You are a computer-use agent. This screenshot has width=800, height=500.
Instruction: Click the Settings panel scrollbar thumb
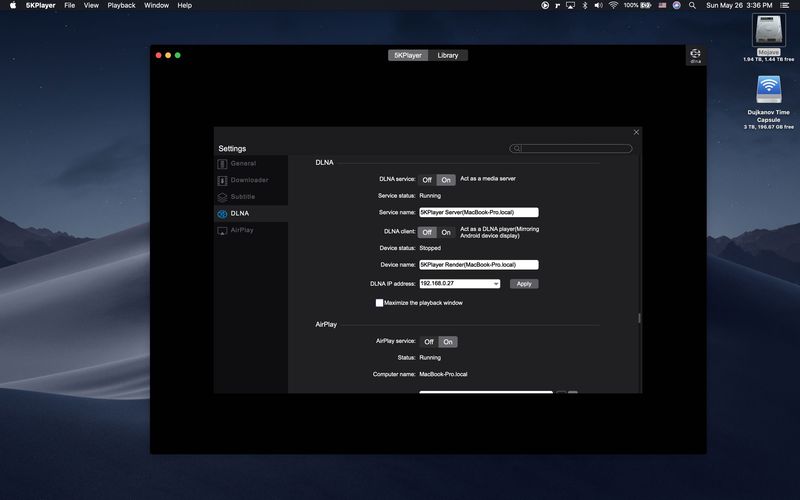639,318
